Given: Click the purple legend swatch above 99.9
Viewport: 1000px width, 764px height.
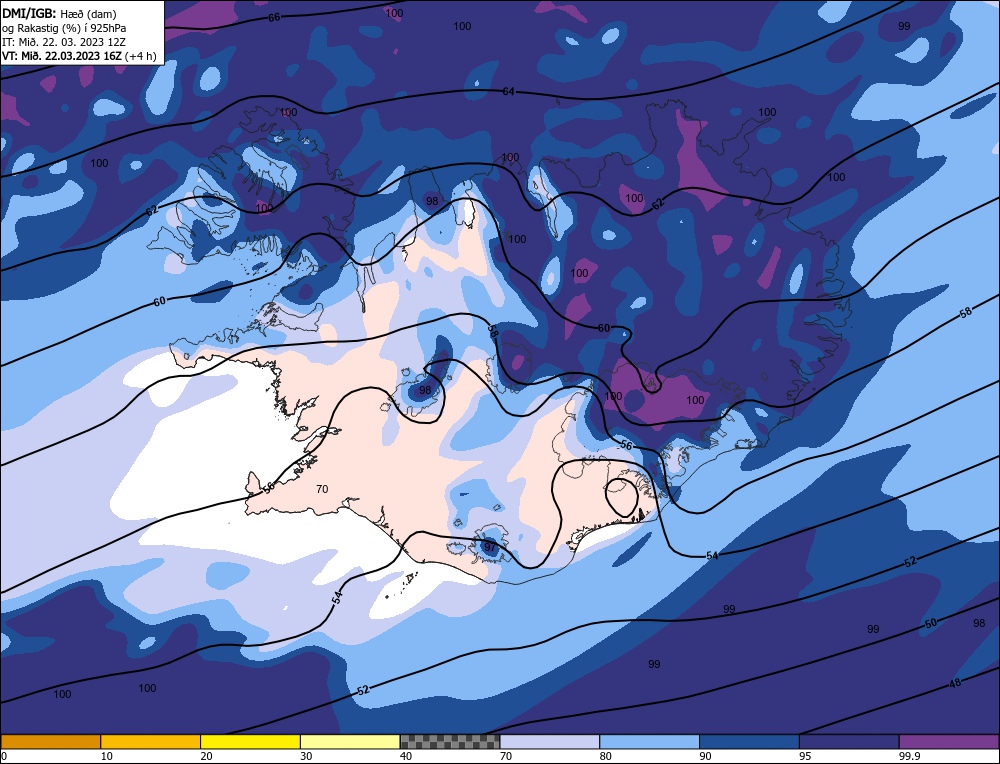Looking at the screenshot, I should [x=949, y=741].
